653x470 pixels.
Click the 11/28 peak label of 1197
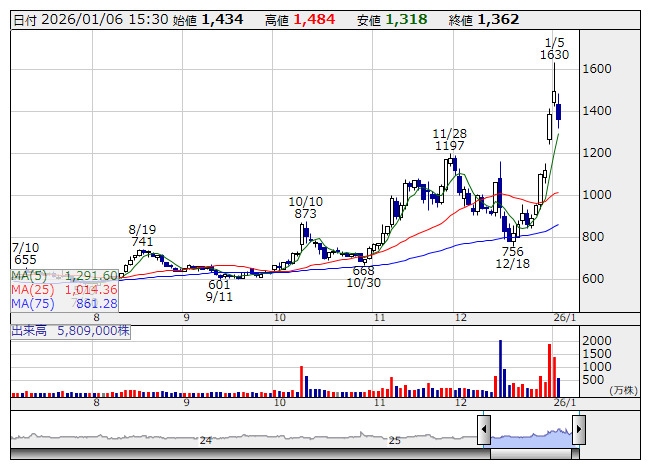coord(450,140)
